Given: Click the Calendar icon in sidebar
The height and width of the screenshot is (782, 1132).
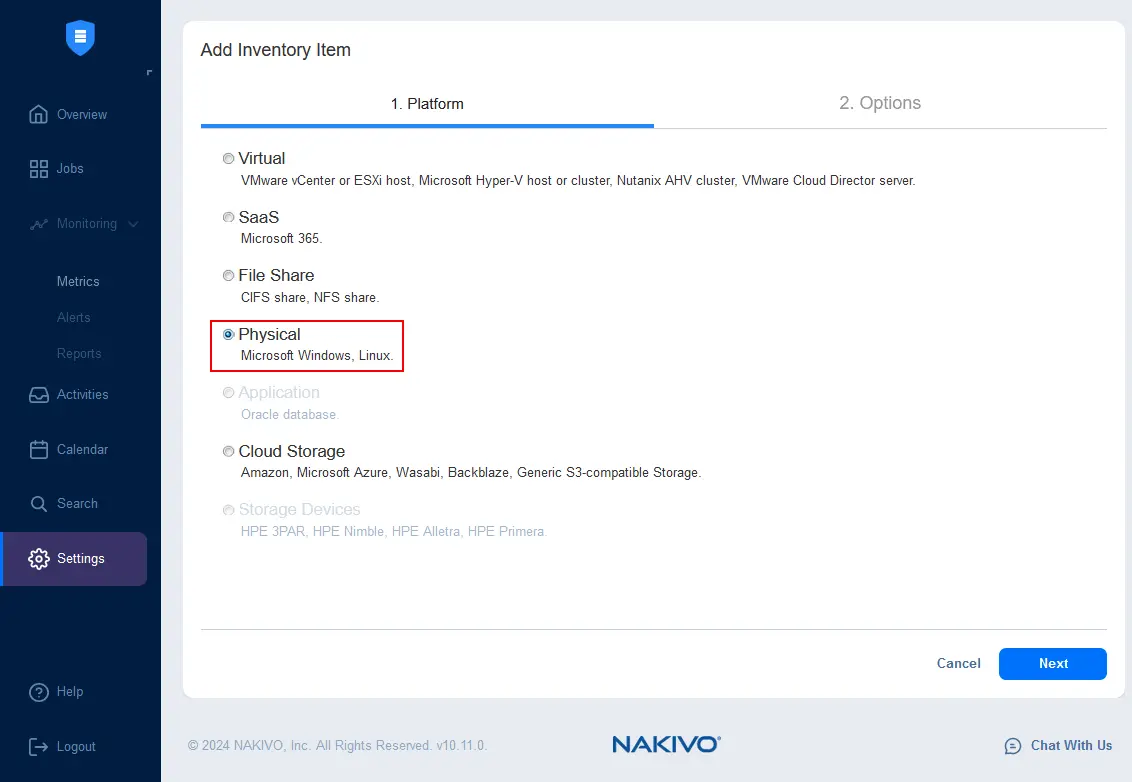Looking at the screenshot, I should tap(39, 450).
